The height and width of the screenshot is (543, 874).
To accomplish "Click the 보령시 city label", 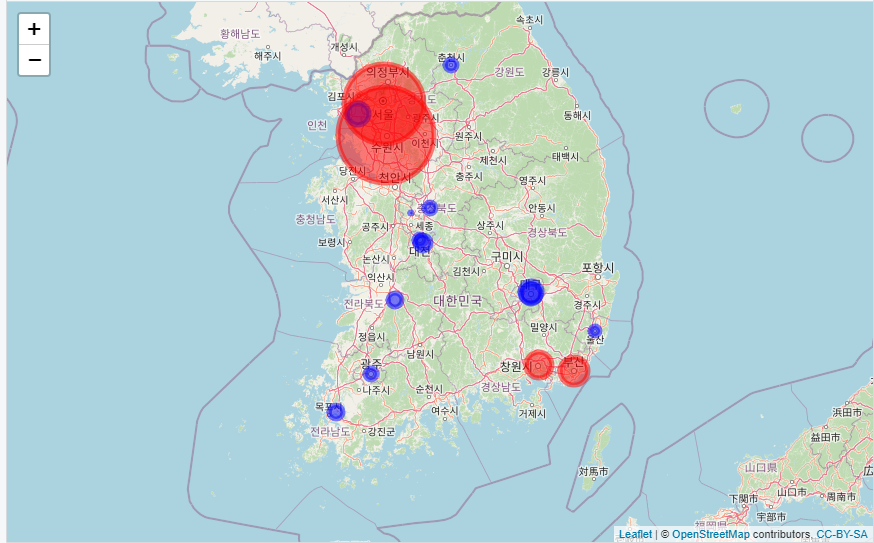I will [x=332, y=243].
